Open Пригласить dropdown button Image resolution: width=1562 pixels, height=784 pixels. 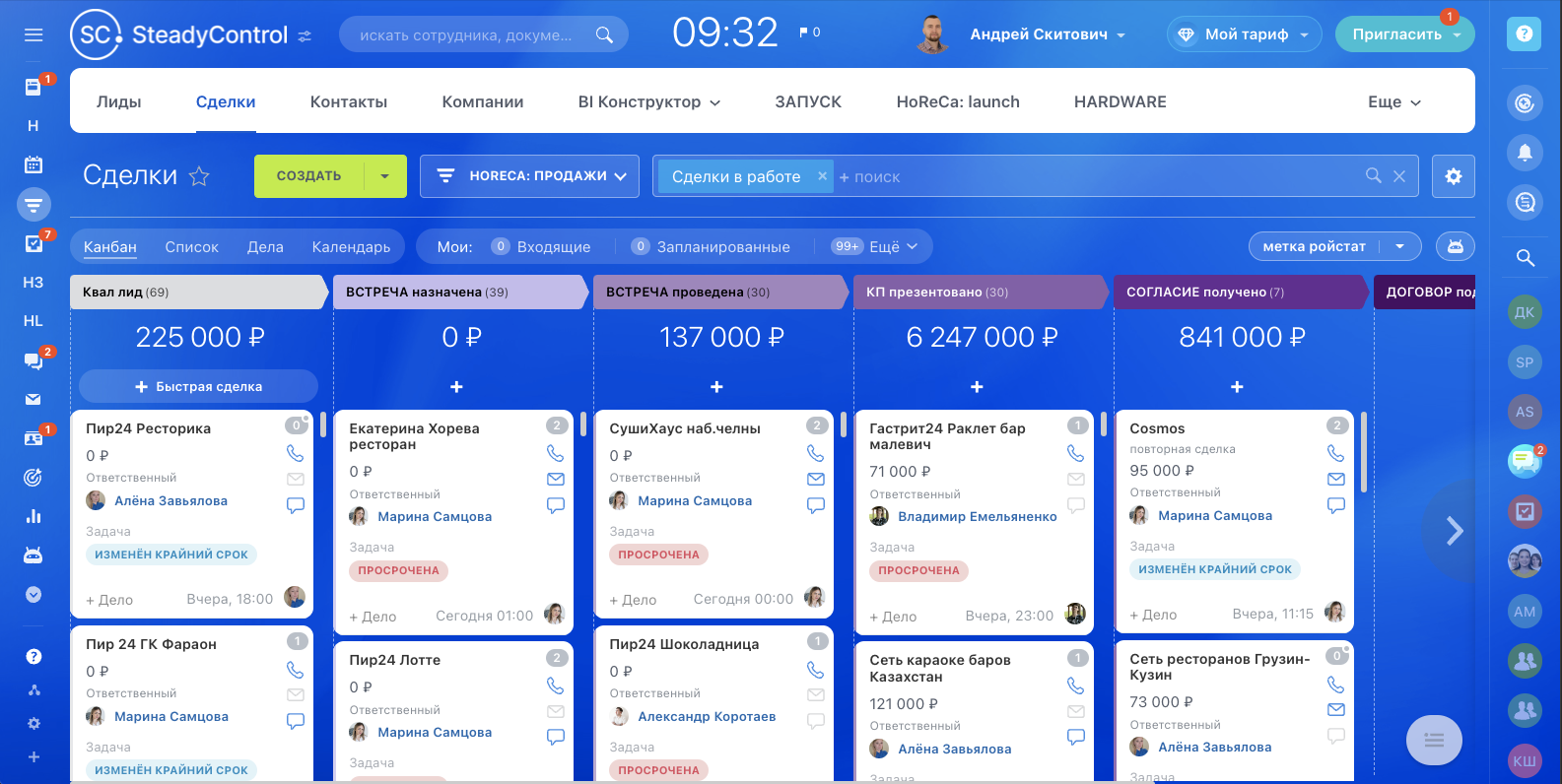point(1405,34)
